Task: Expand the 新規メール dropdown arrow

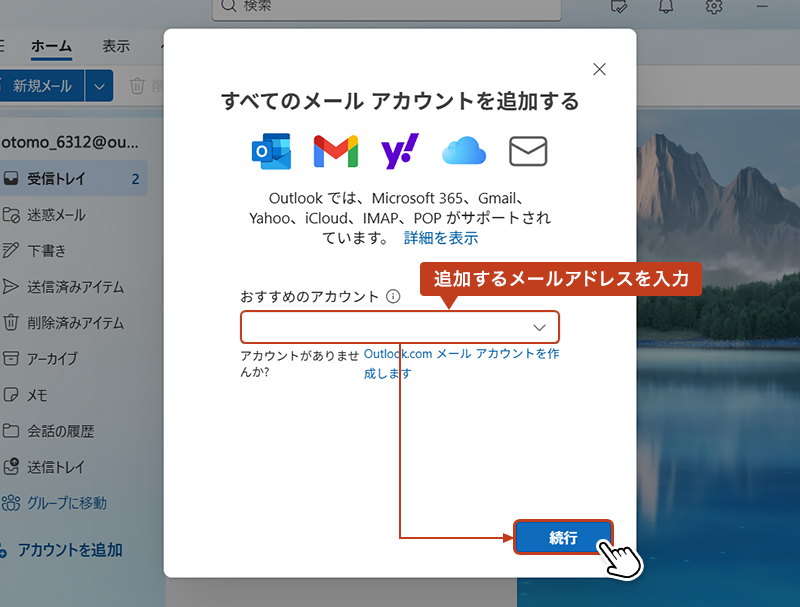Action: pyautogui.click(x=99, y=86)
